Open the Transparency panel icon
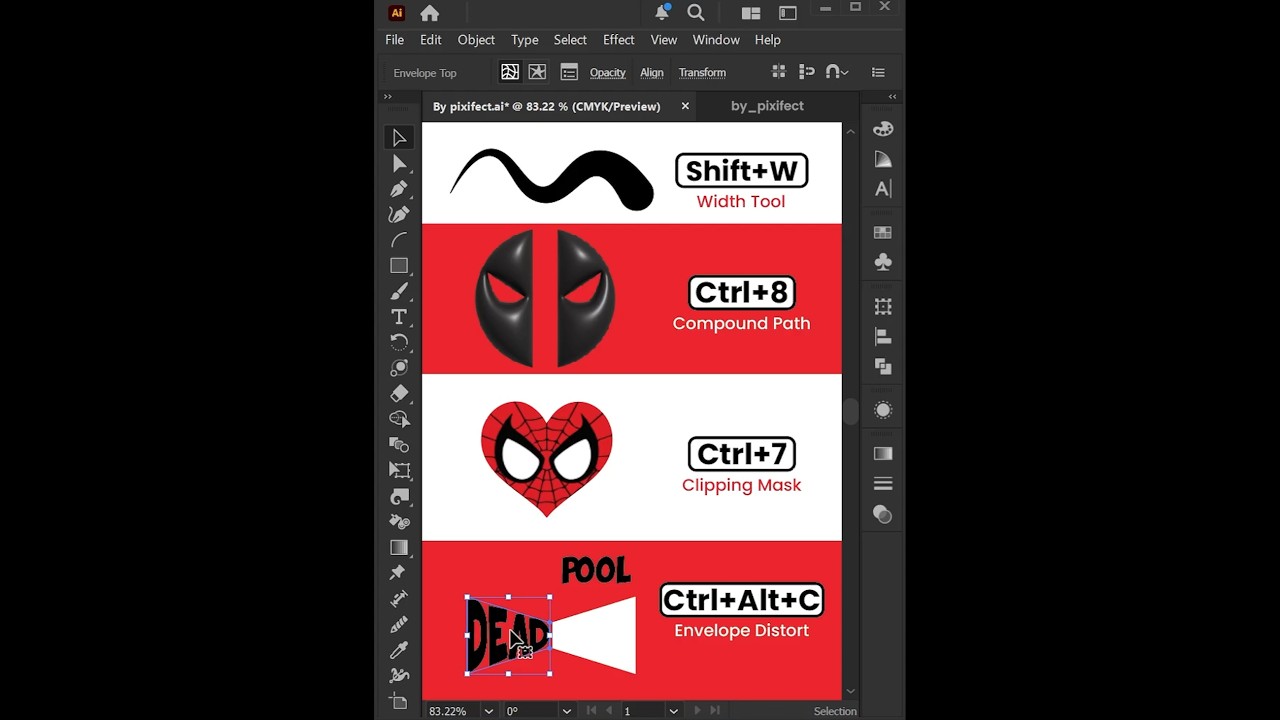Viewport: 1280px width, 720px height. (x=883, y=514)
